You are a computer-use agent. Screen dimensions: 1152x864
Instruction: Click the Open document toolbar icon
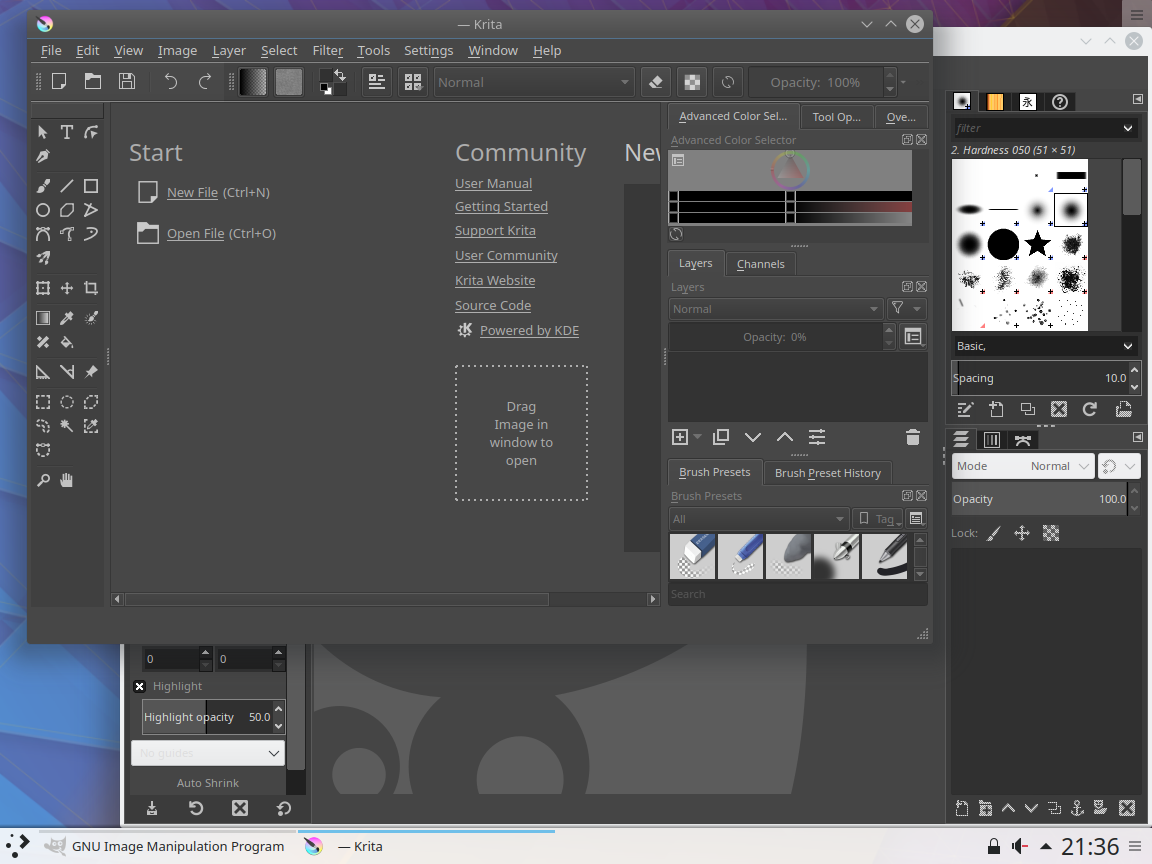click(x=93, y=82)
